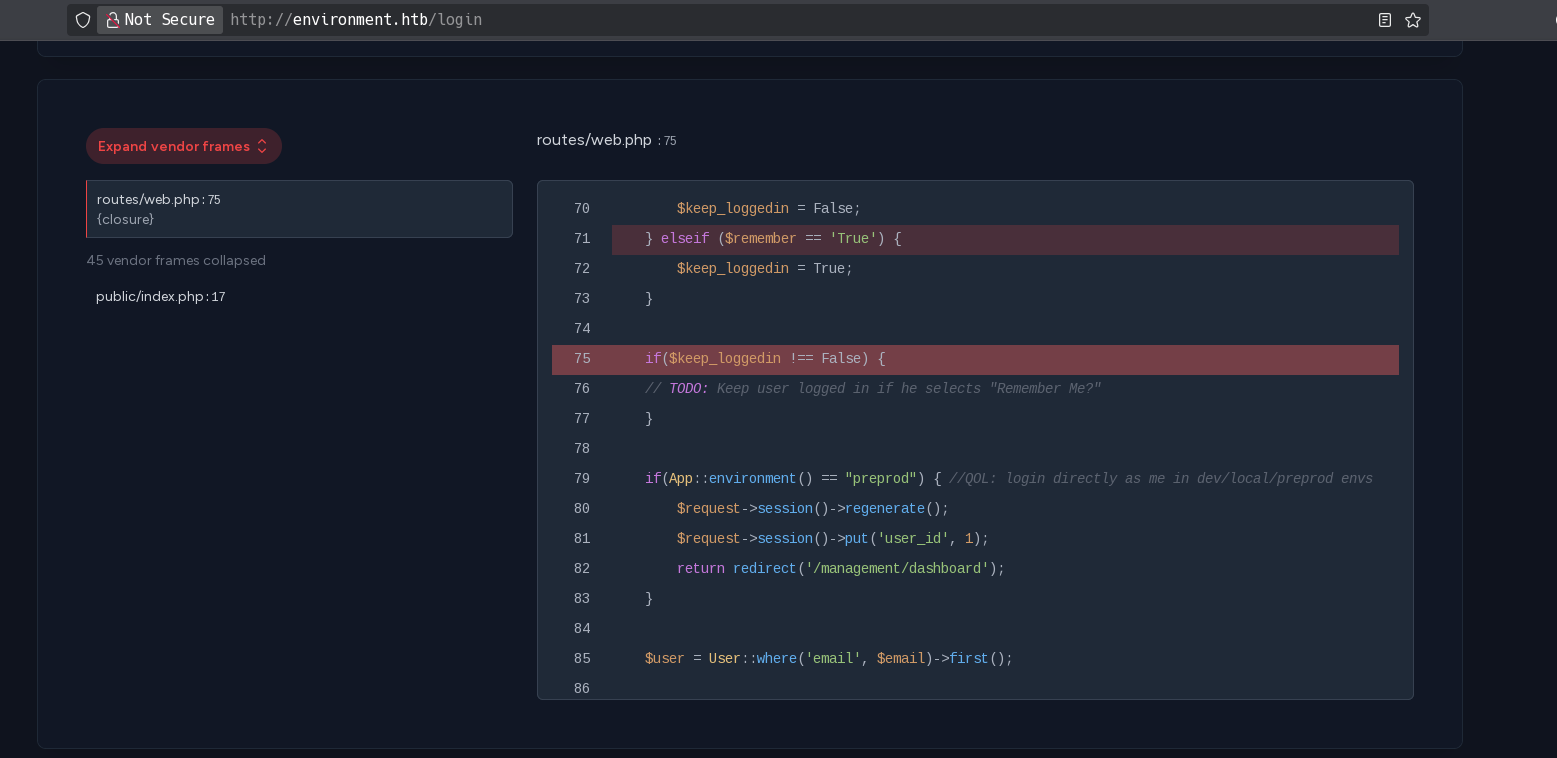Click the QOL comment on line 79
The width and height of the screenshot is (1557, 758).
(x=1161, y=479)
